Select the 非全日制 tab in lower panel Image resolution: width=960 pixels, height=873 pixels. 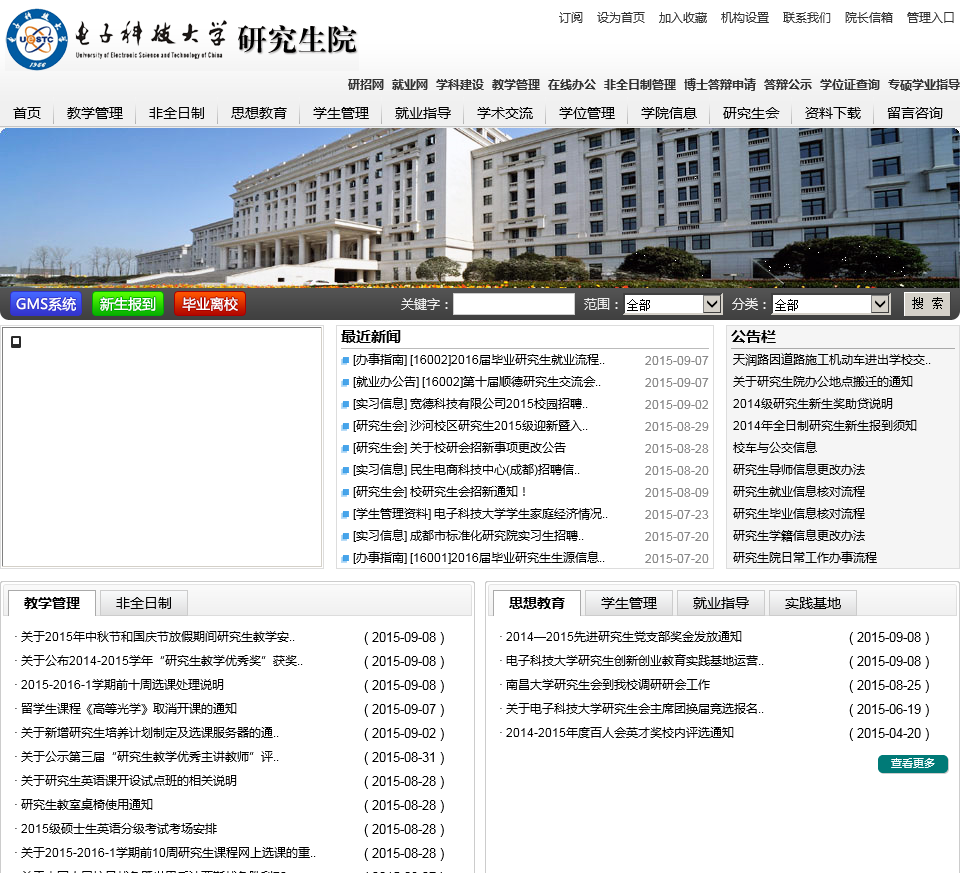pyautogui.click(x=144, y=603)
